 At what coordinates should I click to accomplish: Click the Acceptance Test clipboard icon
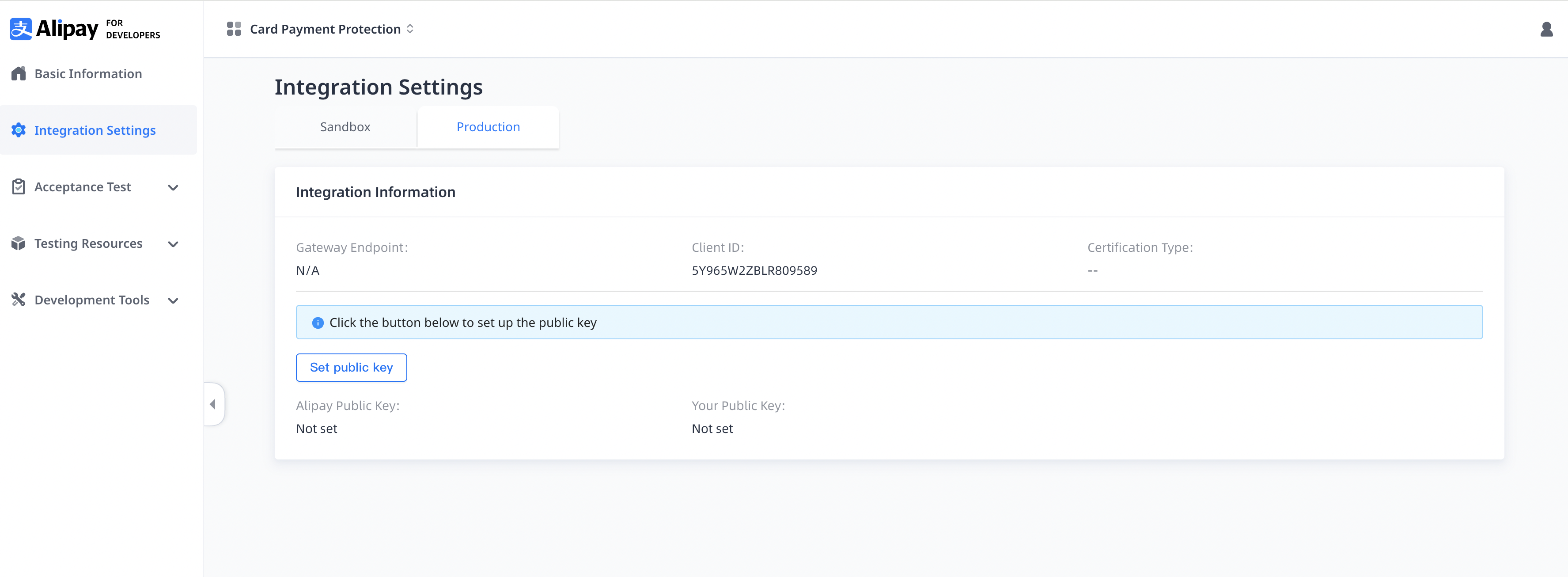click(18, 187)
